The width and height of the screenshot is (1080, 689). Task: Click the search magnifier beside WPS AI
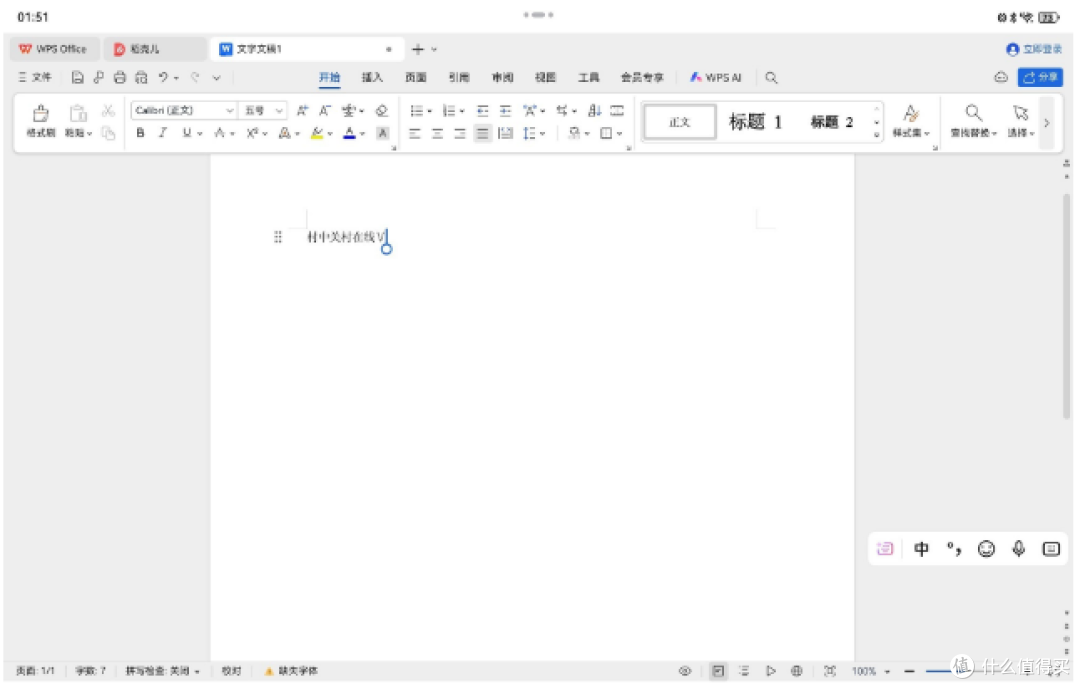point(771,77)
